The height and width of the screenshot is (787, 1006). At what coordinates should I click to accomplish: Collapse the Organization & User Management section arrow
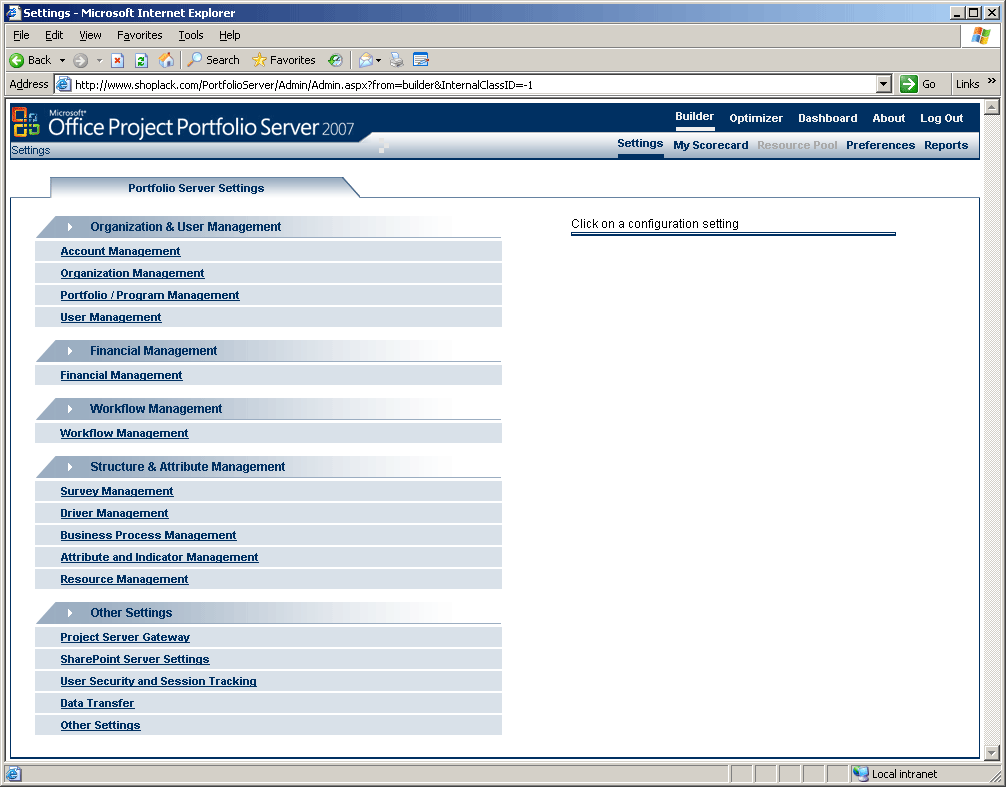click(70, 227)
